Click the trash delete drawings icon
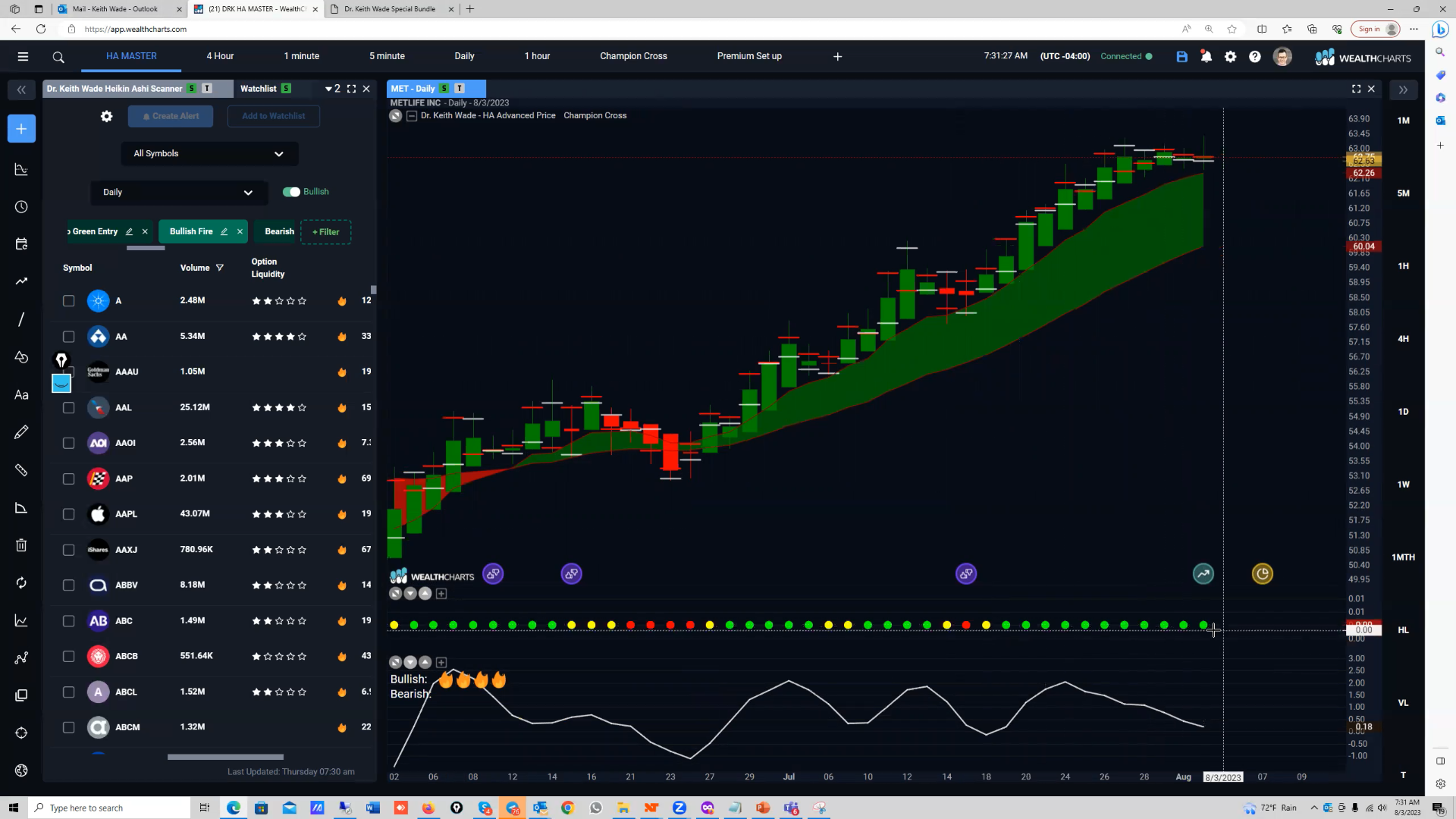Viewport: 1456px width, 819px height. point(21,545)
